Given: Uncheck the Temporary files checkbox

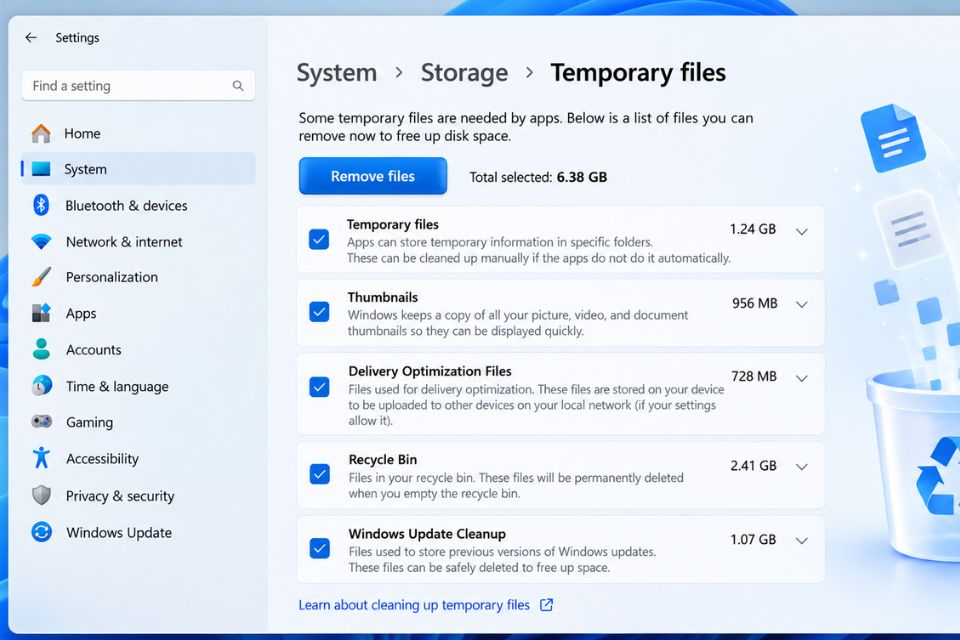Looking at the screenshot, I should [319, 239].
